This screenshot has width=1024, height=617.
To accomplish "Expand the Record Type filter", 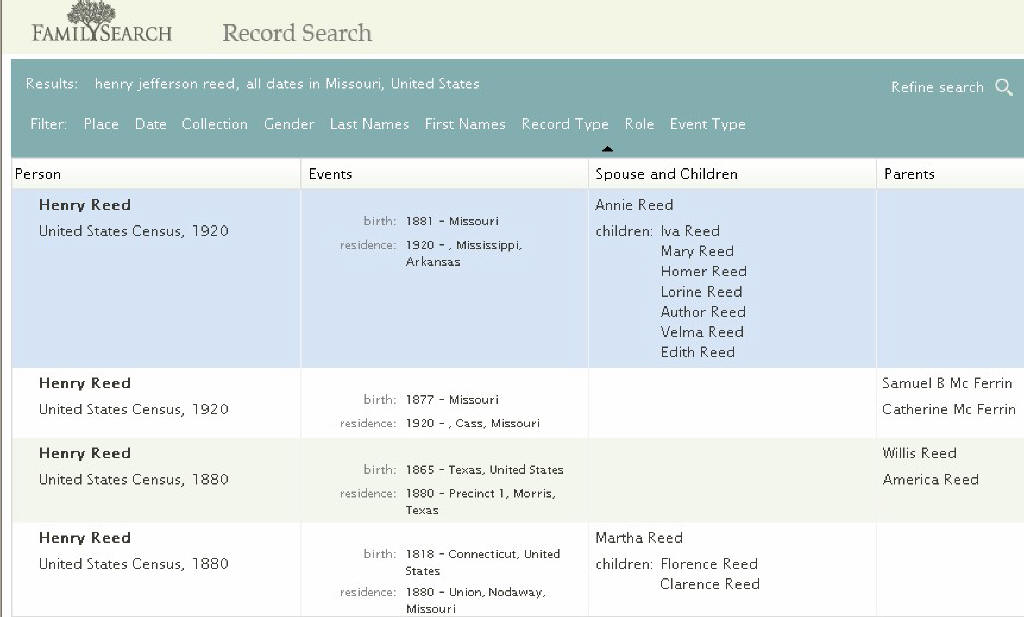I will point(565,124).
